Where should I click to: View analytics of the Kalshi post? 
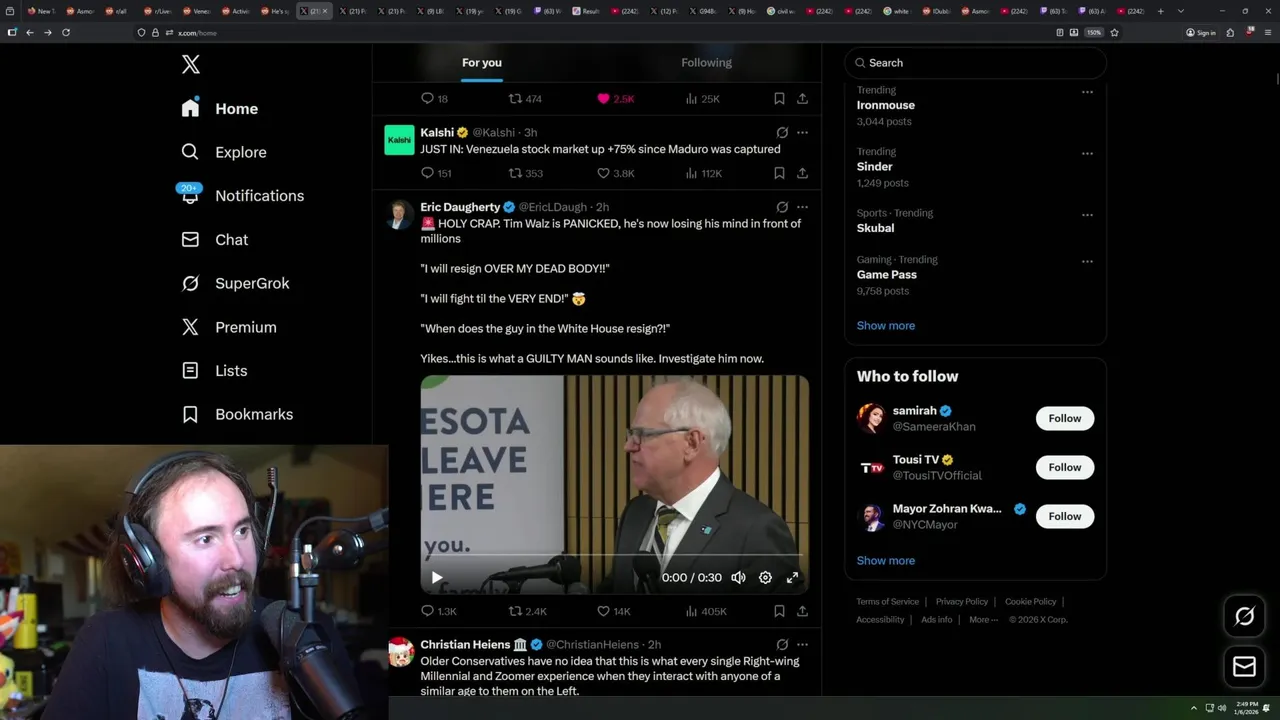[703, 173]
